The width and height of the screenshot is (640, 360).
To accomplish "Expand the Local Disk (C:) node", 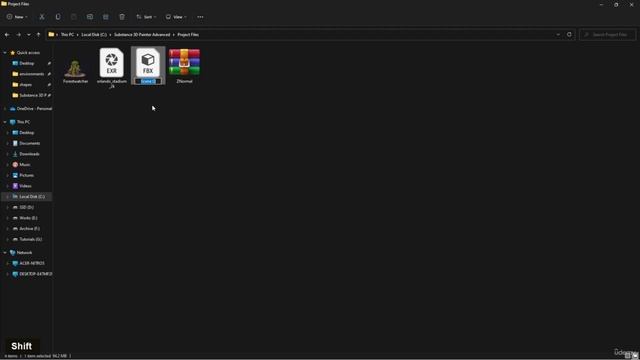I will [x=7, y=197].
